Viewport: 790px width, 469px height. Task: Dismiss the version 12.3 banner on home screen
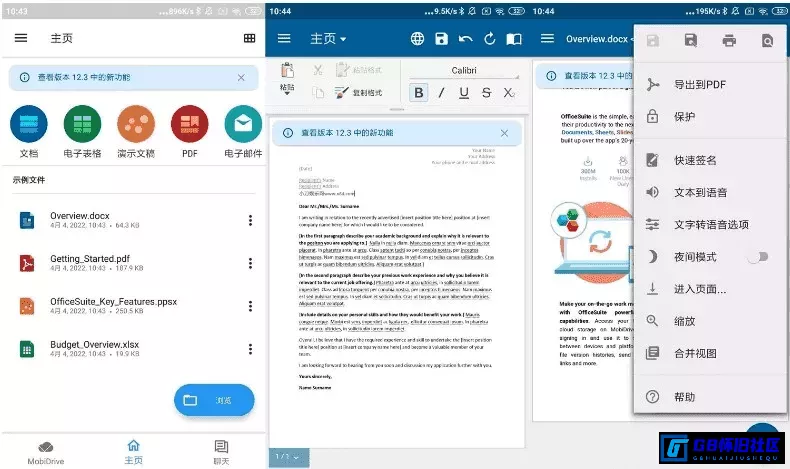click(241, 78)
